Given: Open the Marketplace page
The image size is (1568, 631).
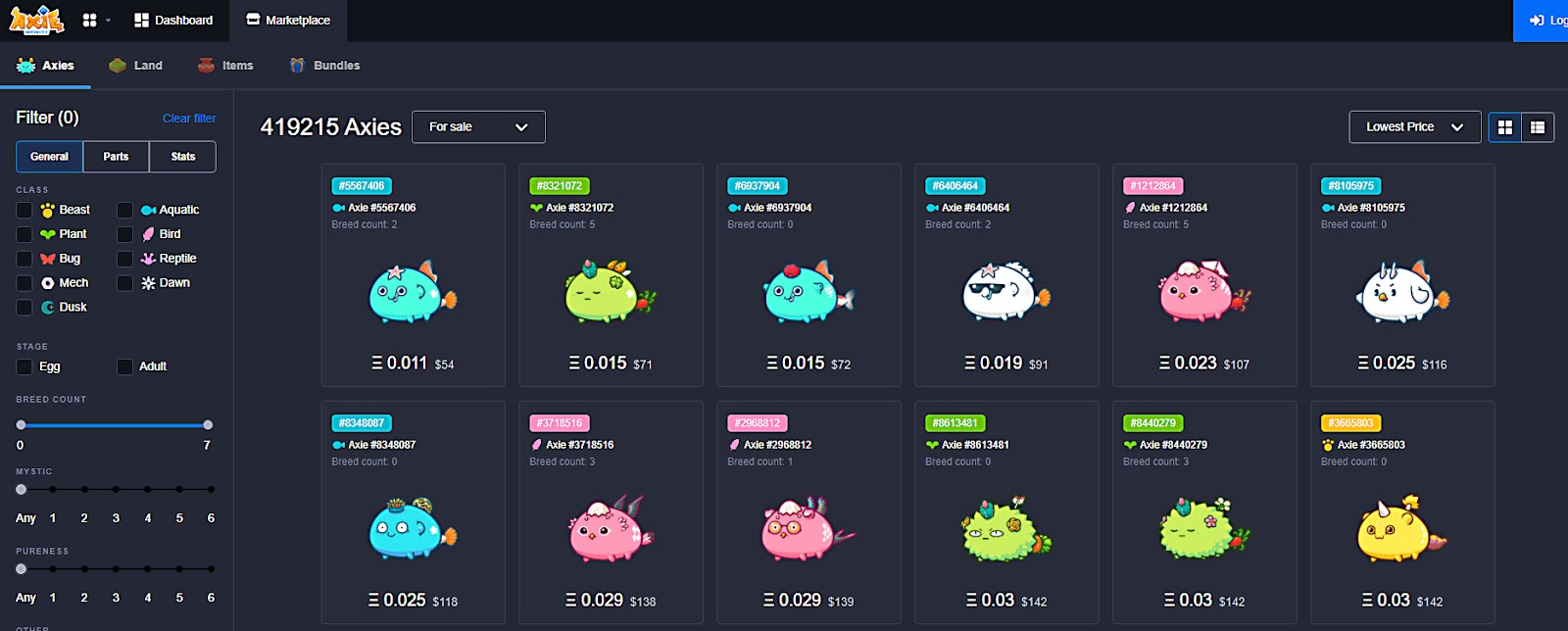Looking at the screenshot, I should [288, 20].
